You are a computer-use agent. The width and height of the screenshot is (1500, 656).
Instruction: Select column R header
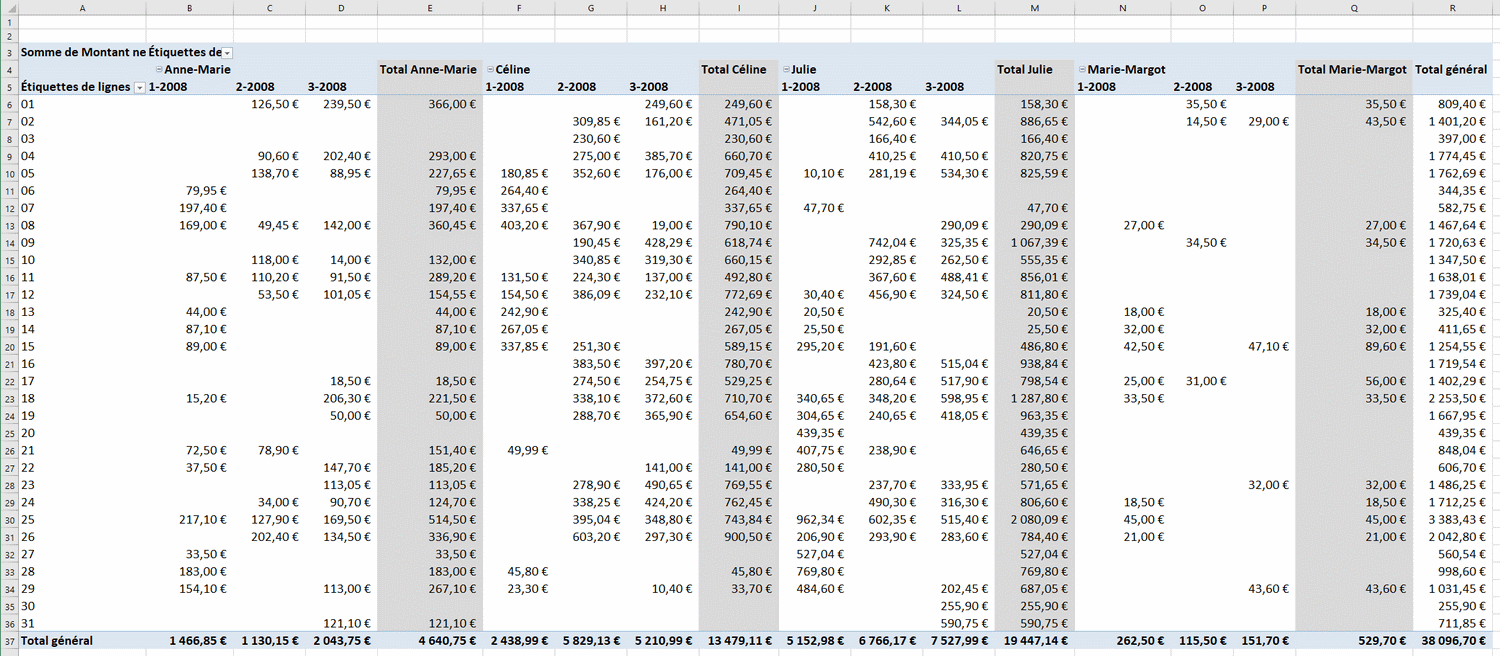[x=1452, y=8]
